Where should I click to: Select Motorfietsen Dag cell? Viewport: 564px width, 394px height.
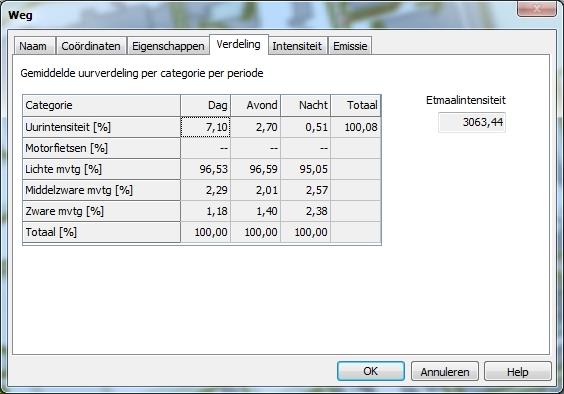tap(205, 148)
